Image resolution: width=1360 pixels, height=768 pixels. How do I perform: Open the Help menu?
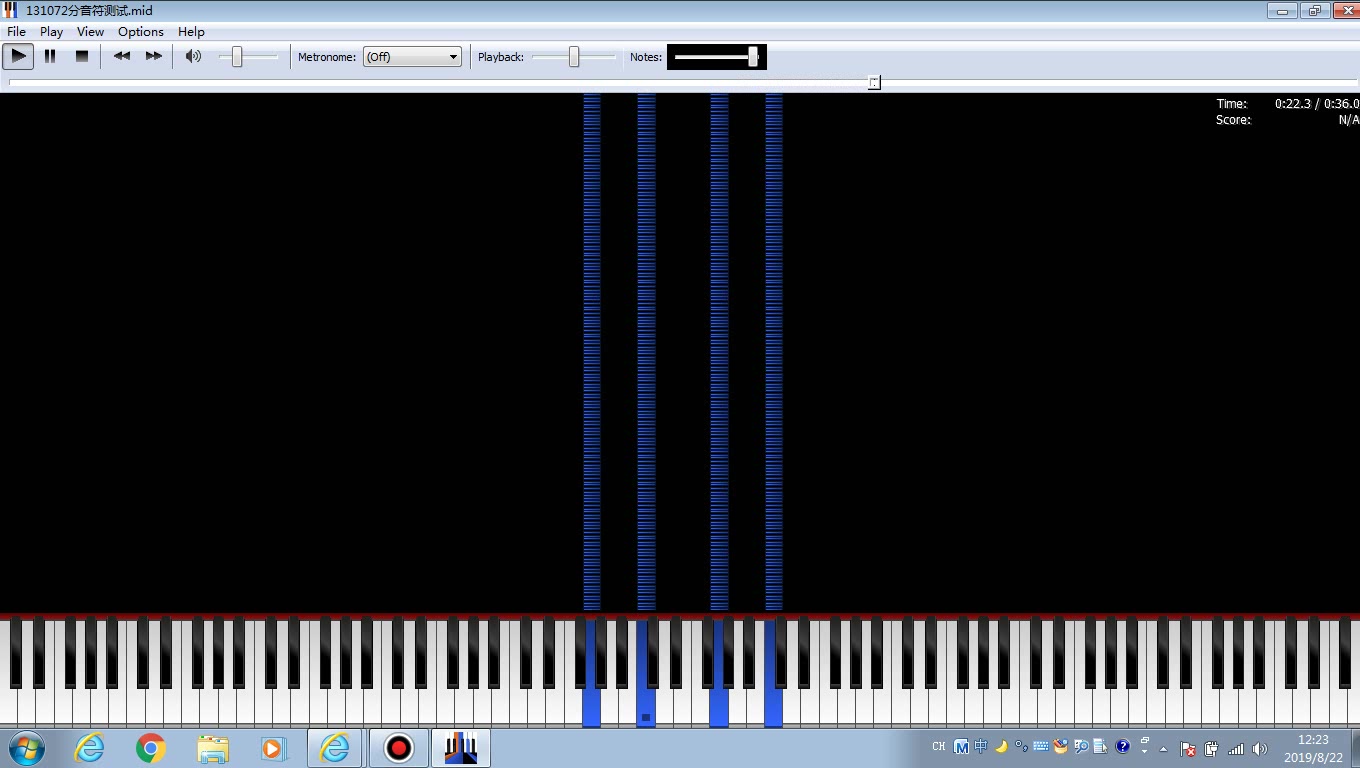pos(191,32)
